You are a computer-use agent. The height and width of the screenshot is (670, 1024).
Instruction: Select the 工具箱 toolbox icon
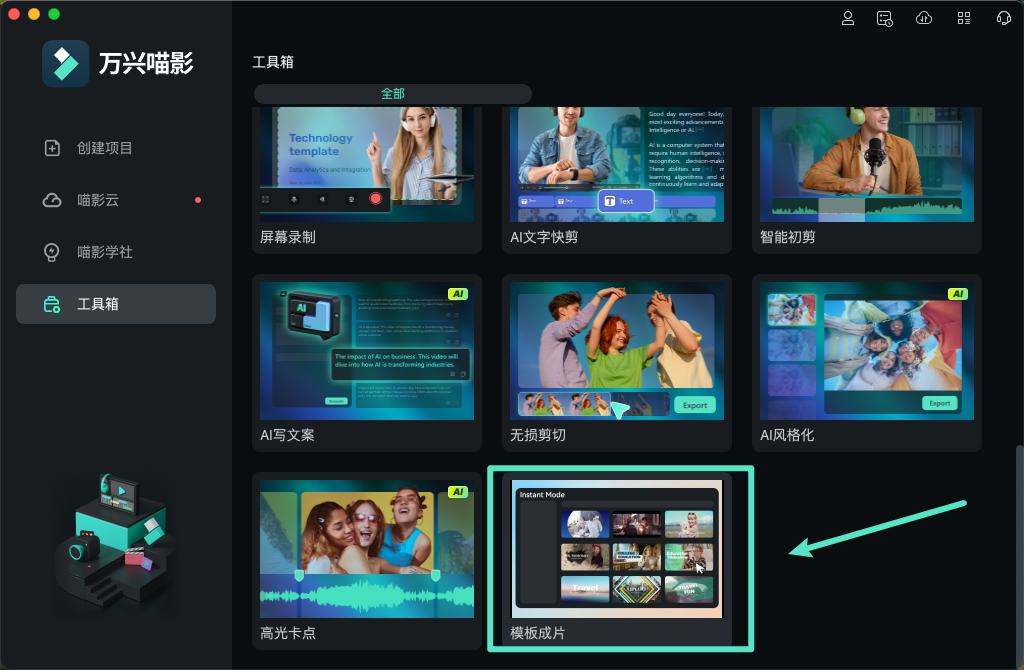coord(51,303)
